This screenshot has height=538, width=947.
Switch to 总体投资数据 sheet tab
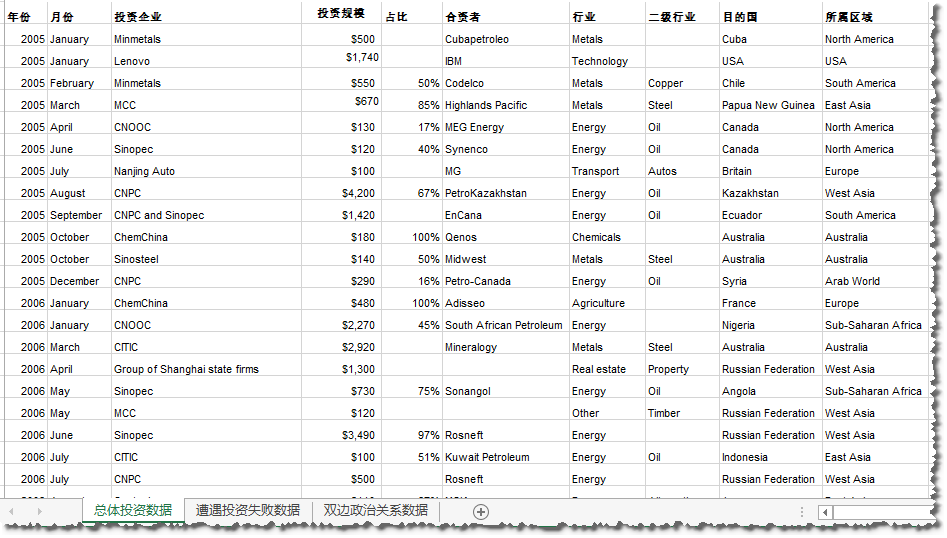pos(133,510)
